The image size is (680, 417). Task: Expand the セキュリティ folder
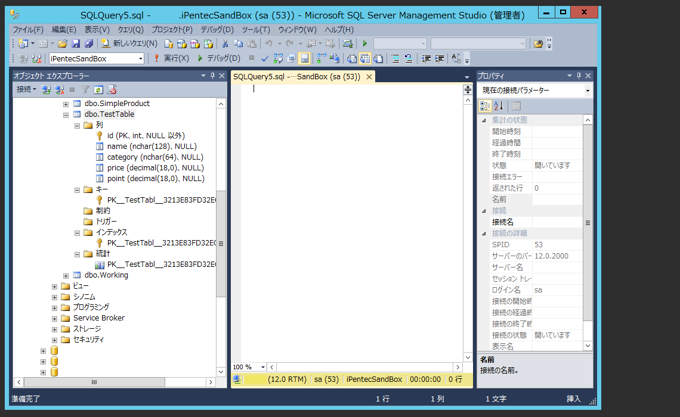pyautogui.click(x=55, y=340)
